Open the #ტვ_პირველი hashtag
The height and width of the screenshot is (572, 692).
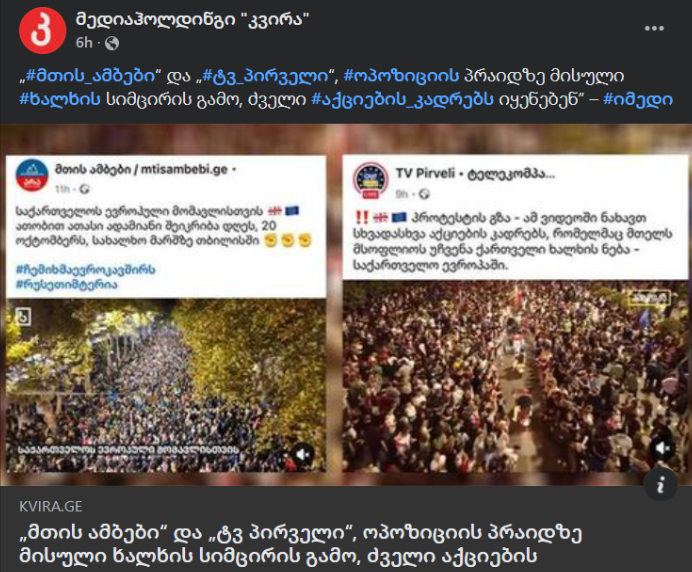coord(265,76)
